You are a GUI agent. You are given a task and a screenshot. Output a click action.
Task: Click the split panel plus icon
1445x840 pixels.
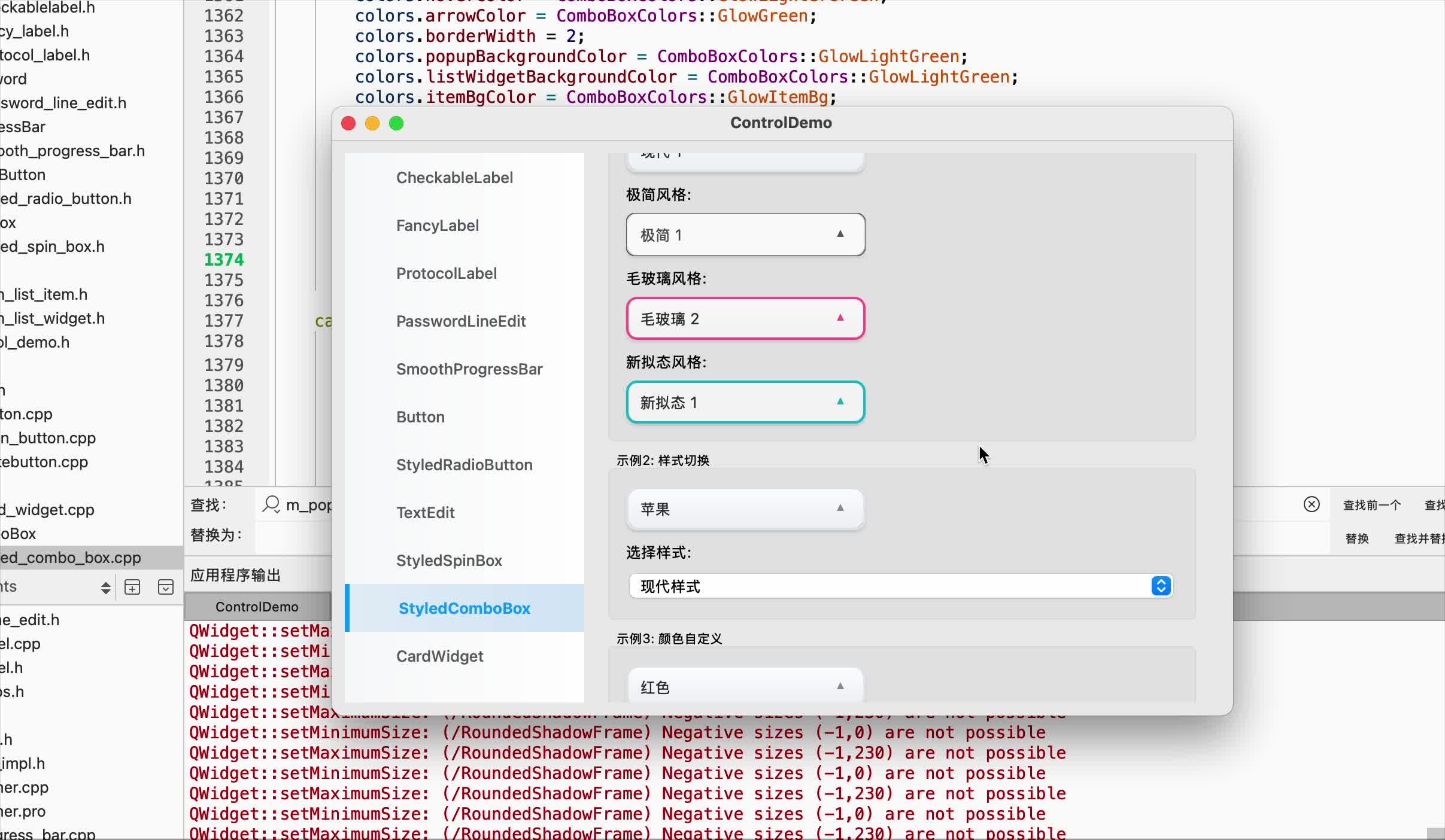(x=132, y=587)
